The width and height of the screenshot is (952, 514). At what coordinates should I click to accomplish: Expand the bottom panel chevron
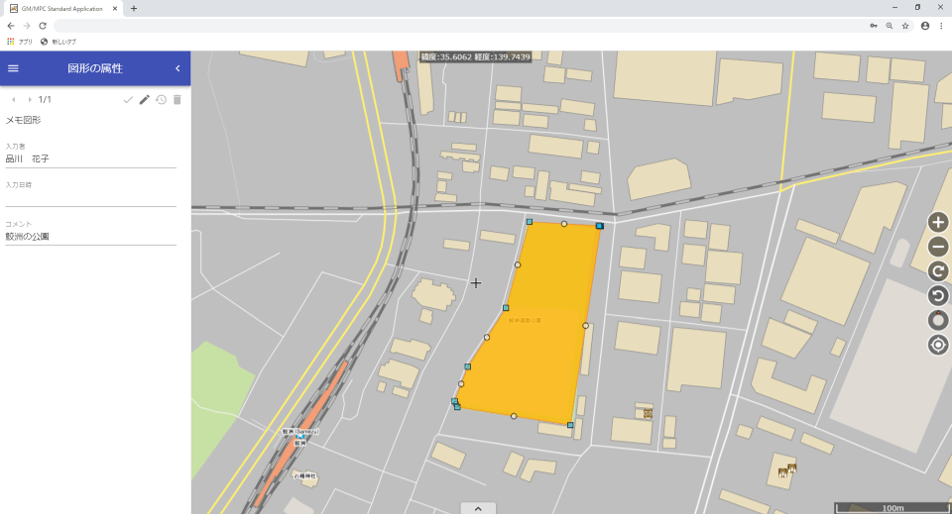[478, 508]
